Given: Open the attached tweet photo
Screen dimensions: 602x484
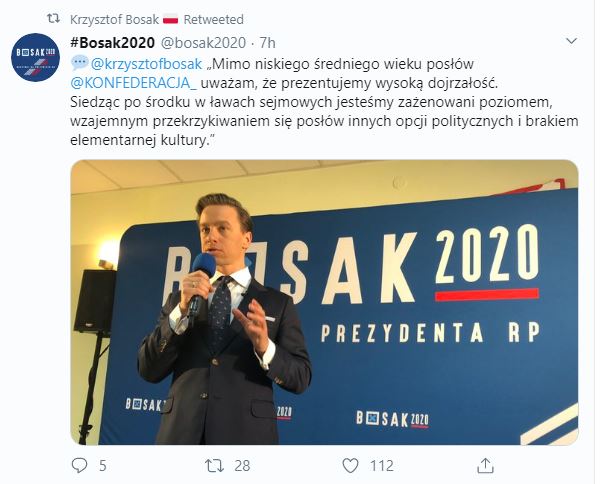Looking at the screenshot, I should pos(324,302).
